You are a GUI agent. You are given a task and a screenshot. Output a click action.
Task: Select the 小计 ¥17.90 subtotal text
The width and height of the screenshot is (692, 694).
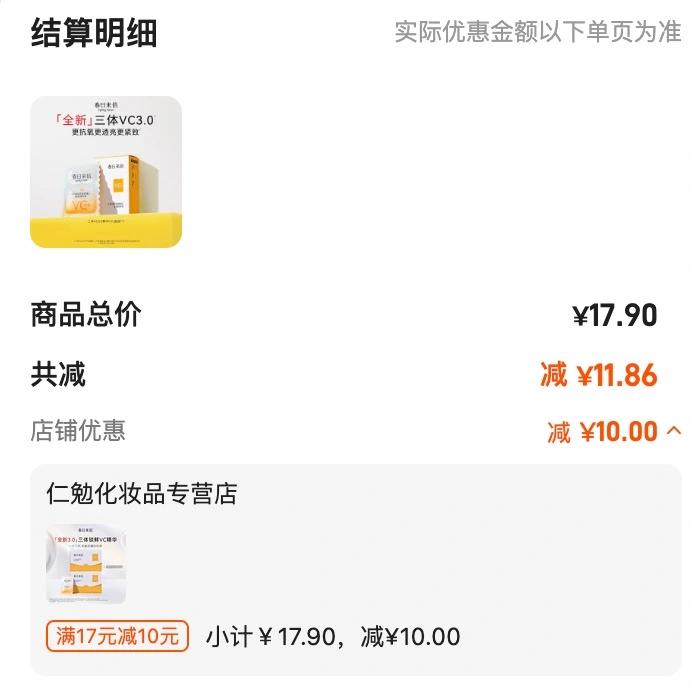[x=271, y=637]
